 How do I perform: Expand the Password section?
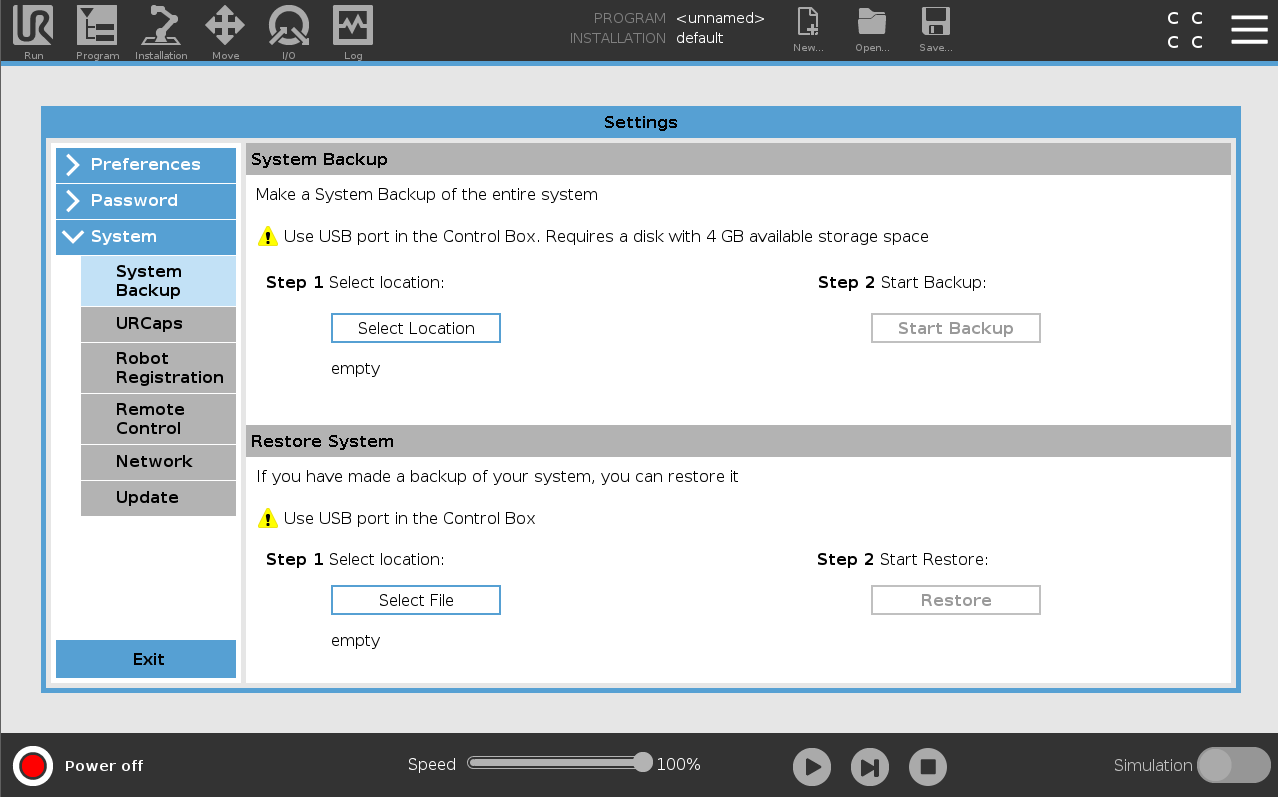click(146, 201)
